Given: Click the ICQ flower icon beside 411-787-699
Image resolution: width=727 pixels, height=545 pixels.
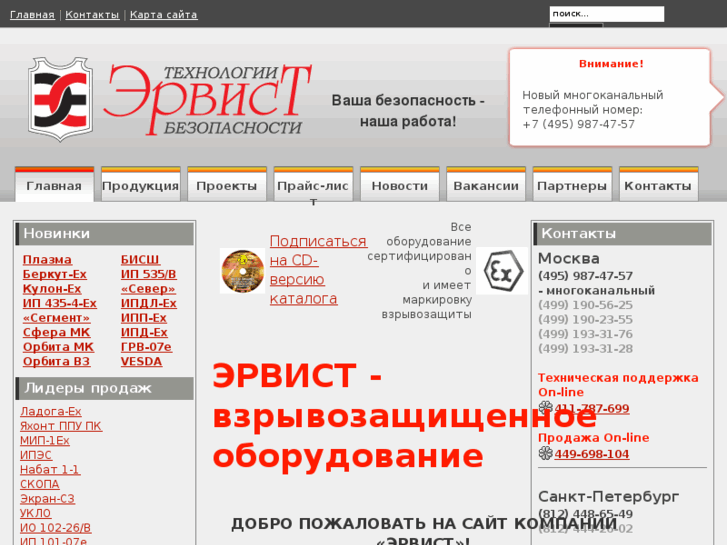Looking at the screenshot, I should pyautogui.click(x=545, y=408).
